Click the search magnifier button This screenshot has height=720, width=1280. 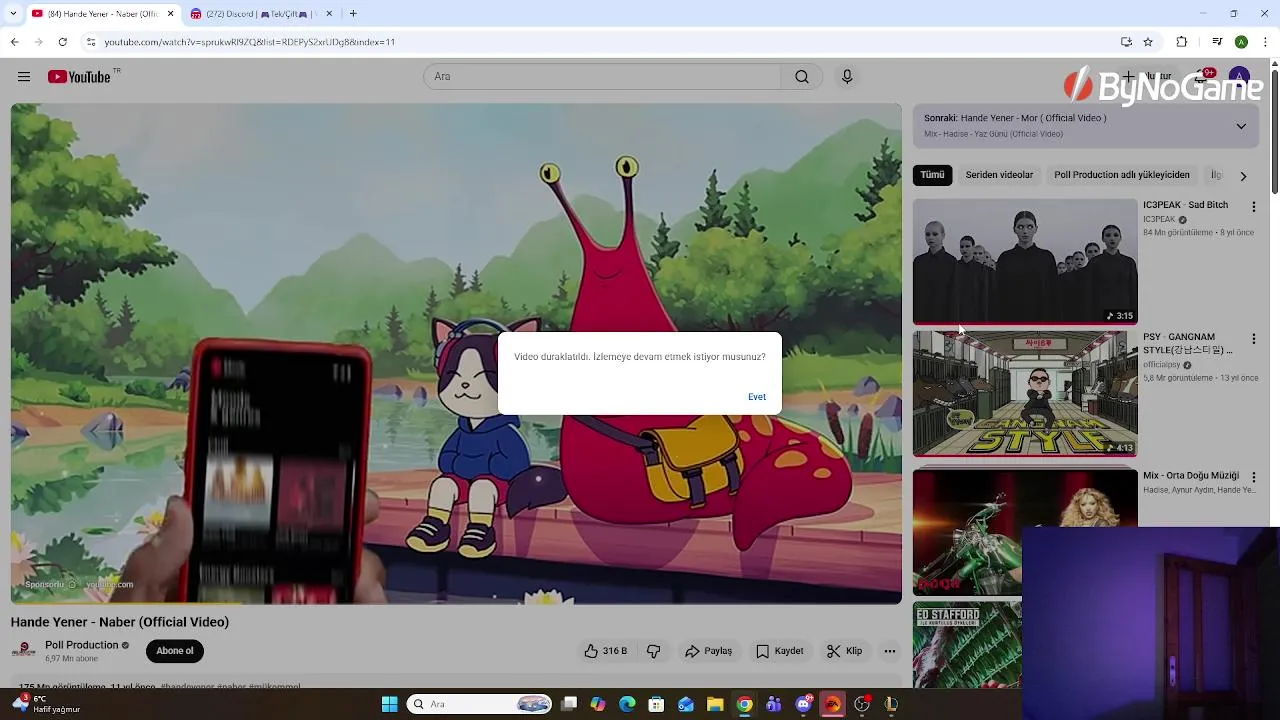pos(802,77)
